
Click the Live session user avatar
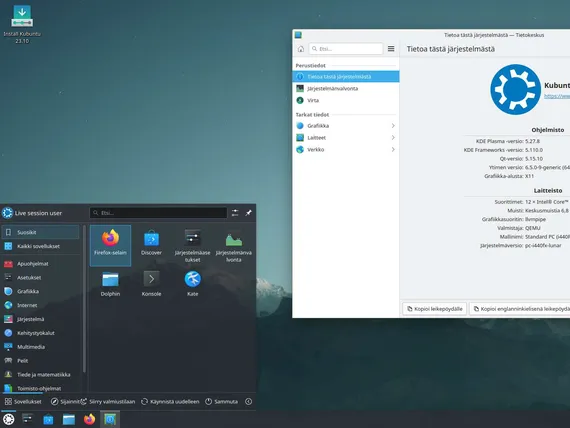(x=7, y=213)
